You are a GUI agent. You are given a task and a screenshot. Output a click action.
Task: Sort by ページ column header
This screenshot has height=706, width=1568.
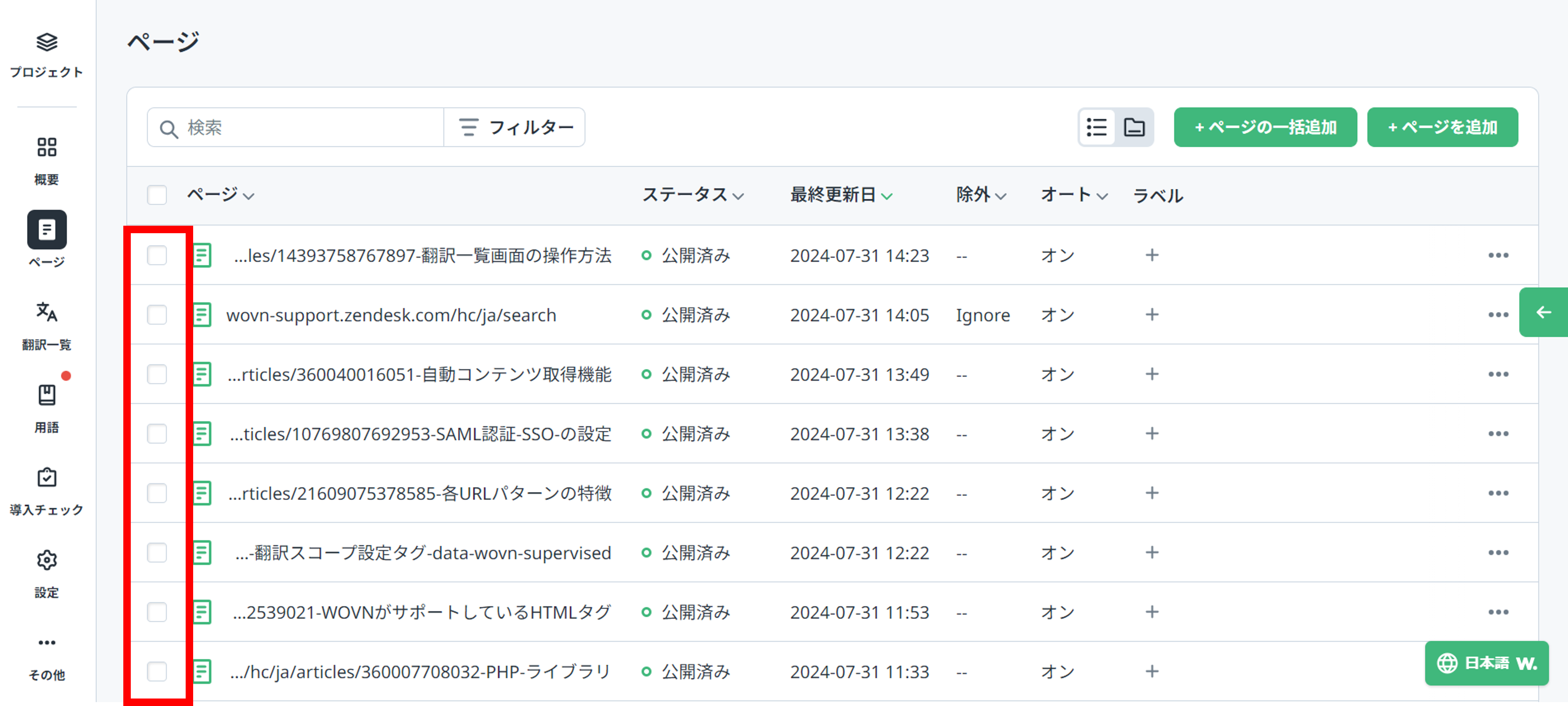tap(220, 195)
